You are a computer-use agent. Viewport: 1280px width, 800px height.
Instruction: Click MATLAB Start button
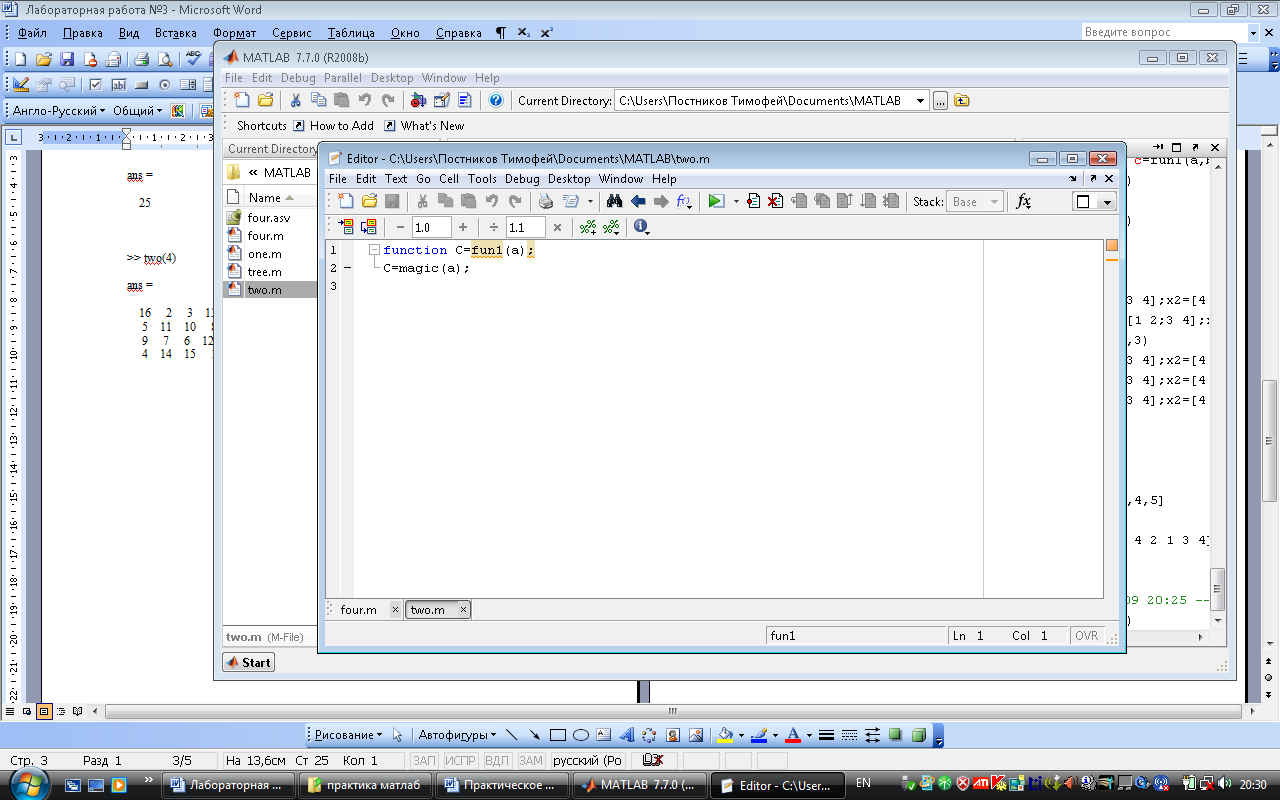tap(248, 662)
